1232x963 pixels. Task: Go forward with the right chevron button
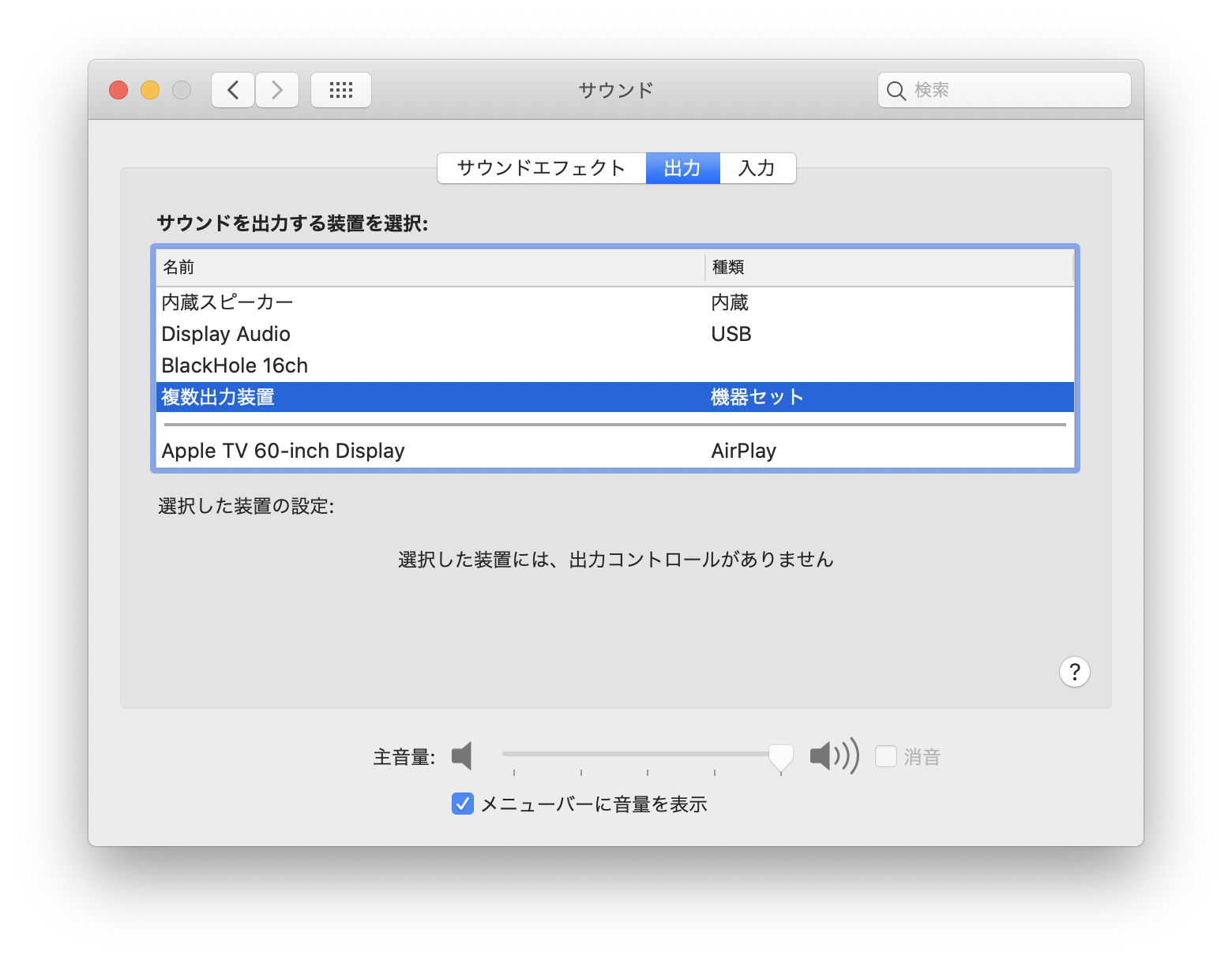pos(277,90)
